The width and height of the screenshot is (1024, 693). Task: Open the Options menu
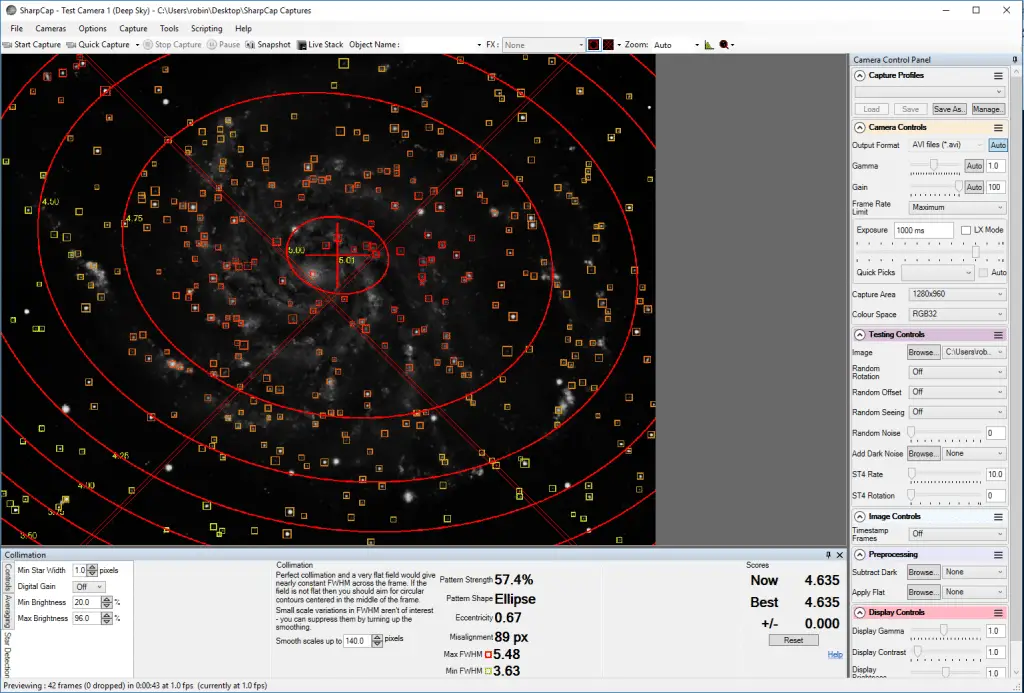92,28
